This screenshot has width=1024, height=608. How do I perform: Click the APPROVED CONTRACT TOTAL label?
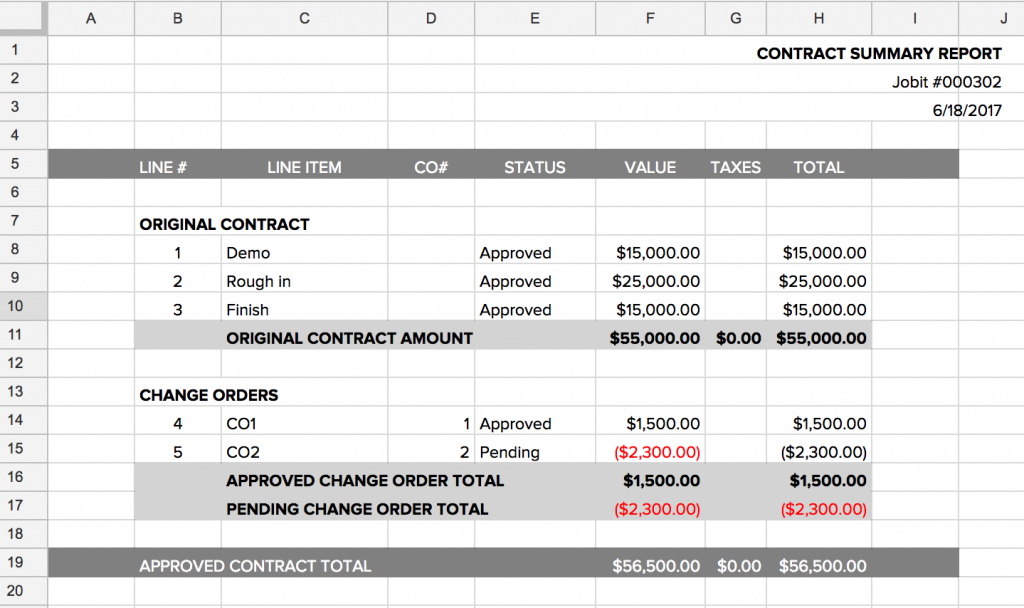click(255, 566)
